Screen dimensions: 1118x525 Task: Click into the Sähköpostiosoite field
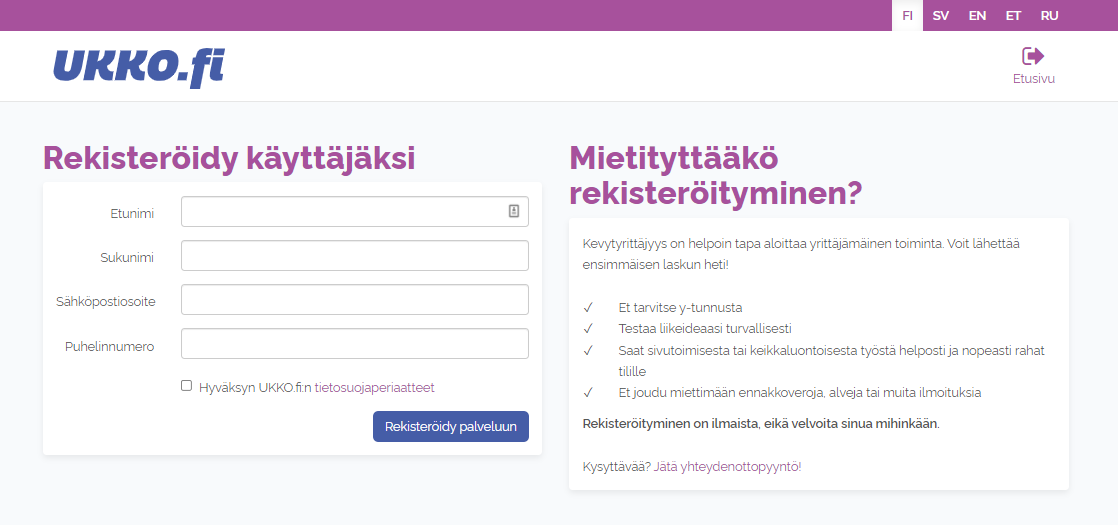[x=354, y=300]
